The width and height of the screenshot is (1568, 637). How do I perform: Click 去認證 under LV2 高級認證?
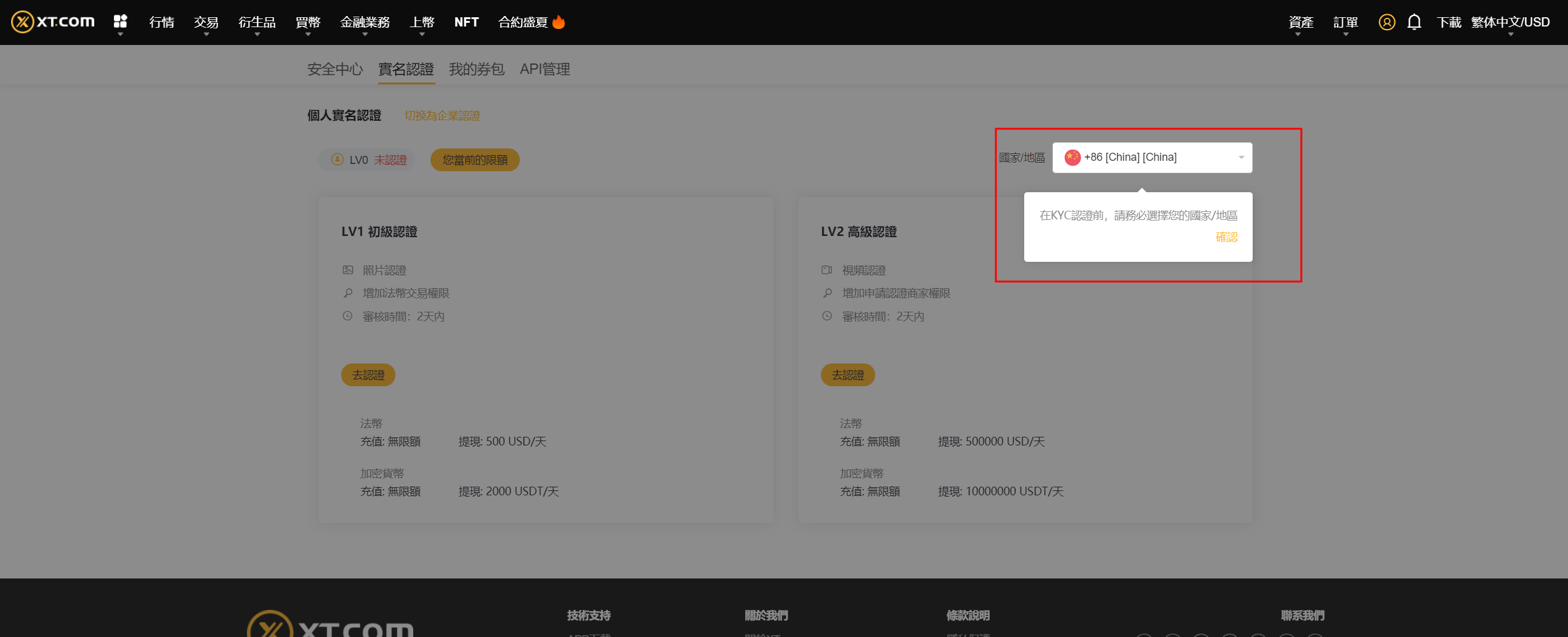tap(847, 375)
